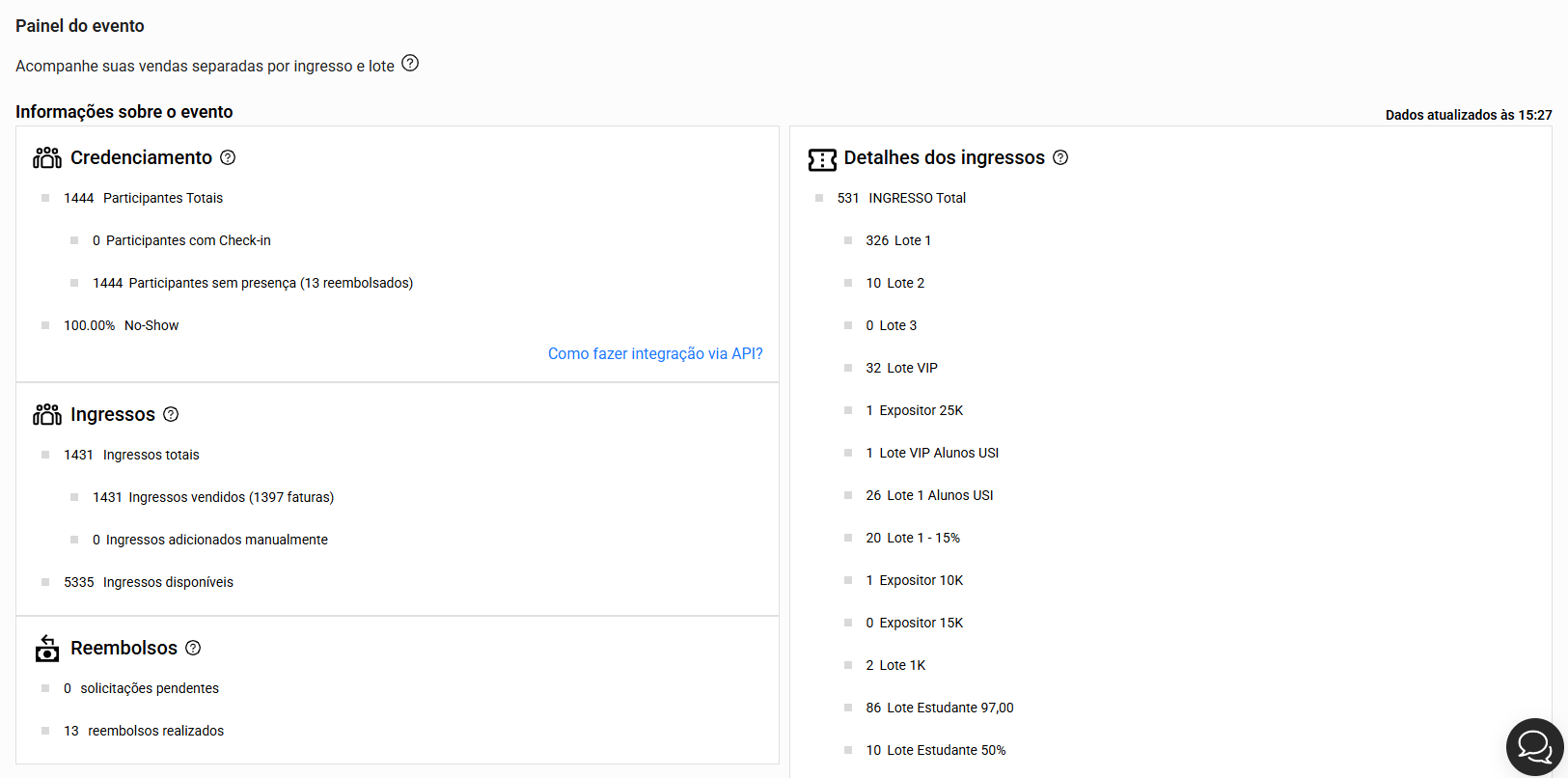Click the people icon beside Ingressos heading
This screenshot has width=1568, height=778.
[47, 414]
